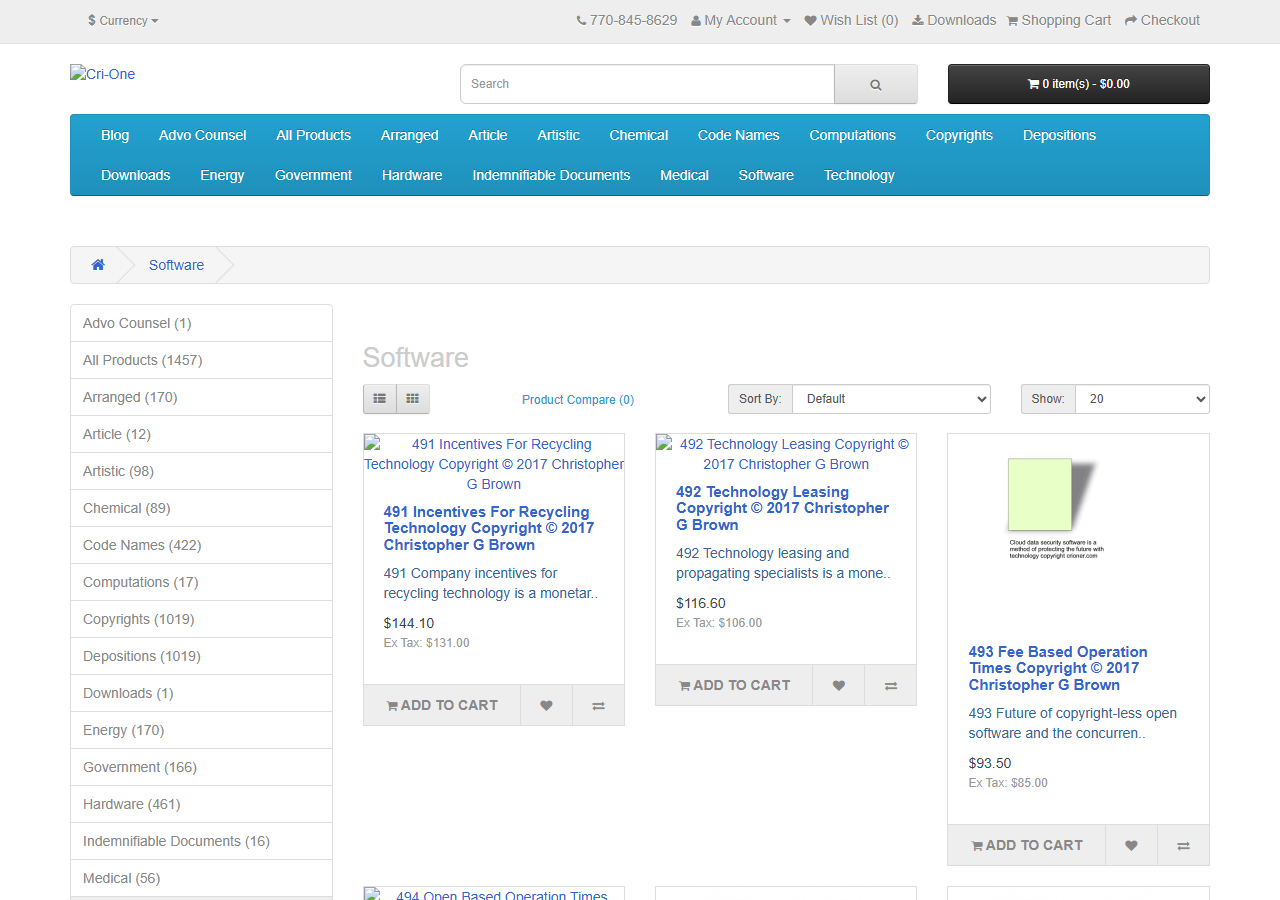Select Computations (17) in sidebar
Screen dimensions: 1280x900
[x=201, y=582]
